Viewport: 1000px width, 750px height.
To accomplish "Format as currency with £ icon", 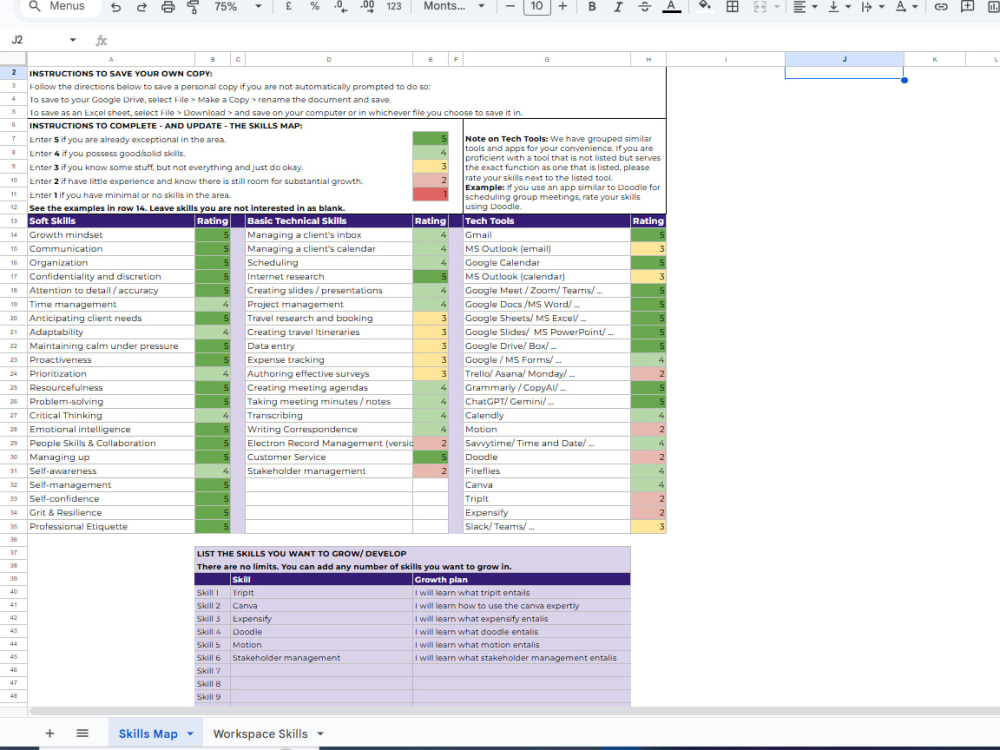I will 288,6.
